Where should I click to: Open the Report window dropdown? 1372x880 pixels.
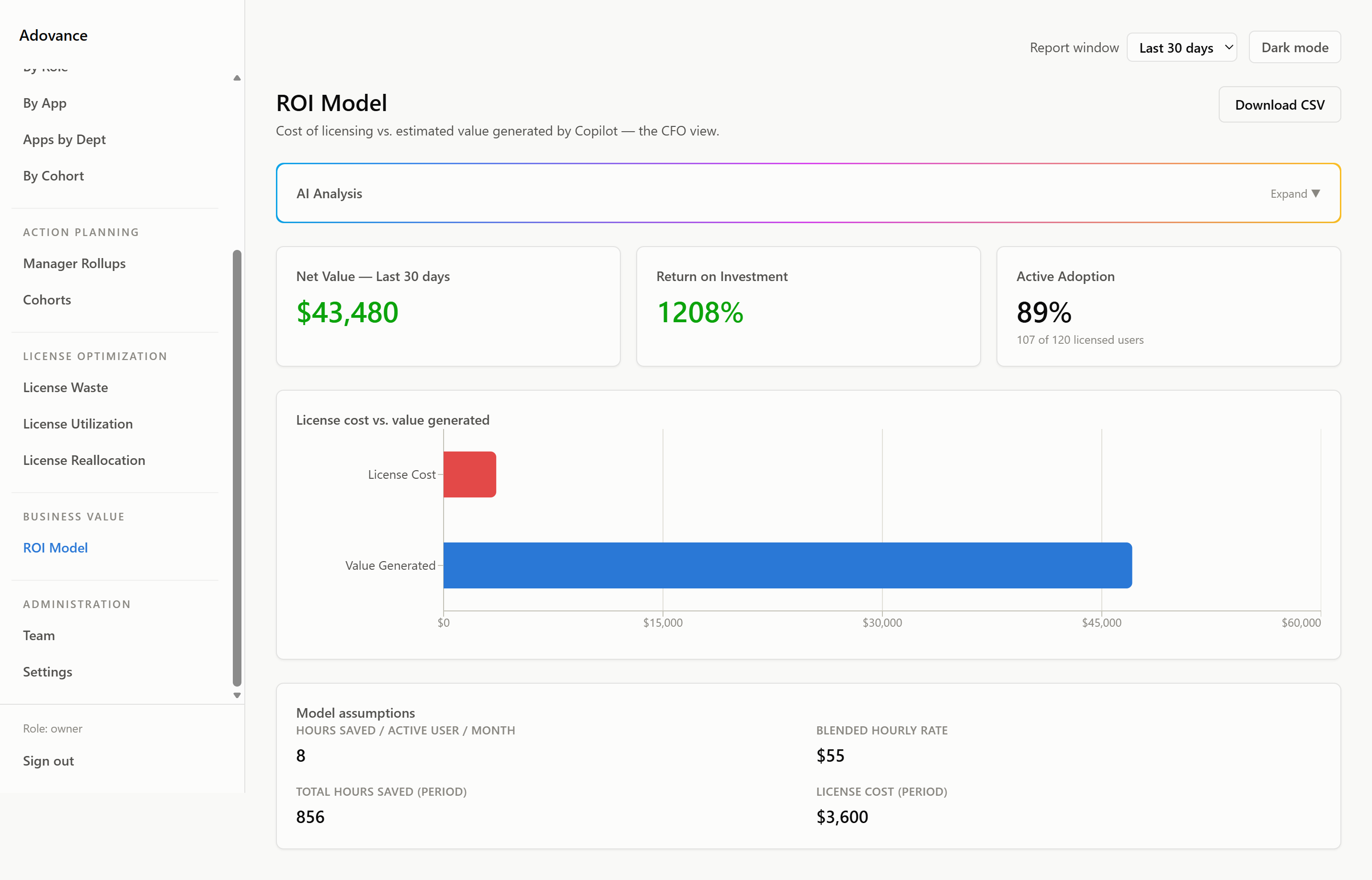(x=1182, y=47)
